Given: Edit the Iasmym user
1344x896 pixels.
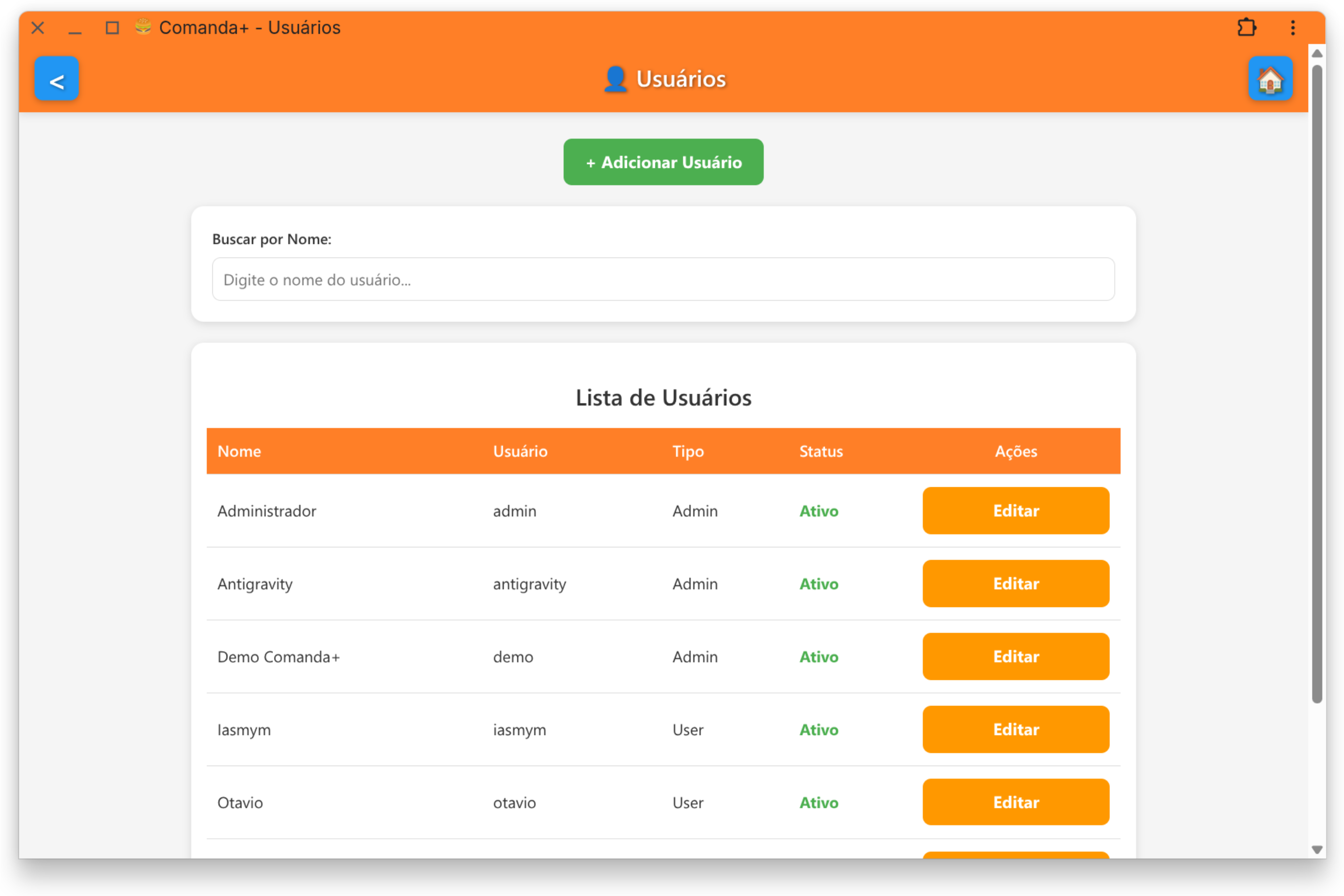Looking at the screenshot, I should (1015, 729).
